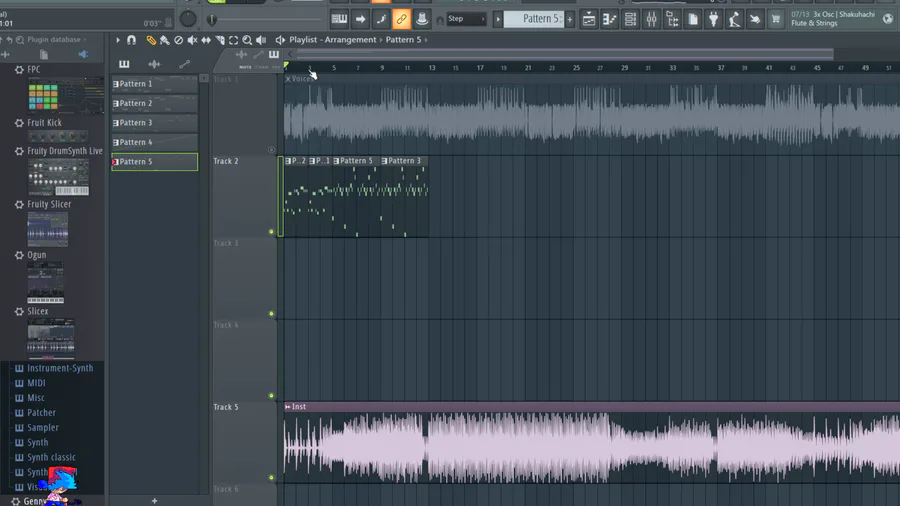Screen dimensions: 900x506
Task: Click the Track 2 header label
Action: click(226, 161)
